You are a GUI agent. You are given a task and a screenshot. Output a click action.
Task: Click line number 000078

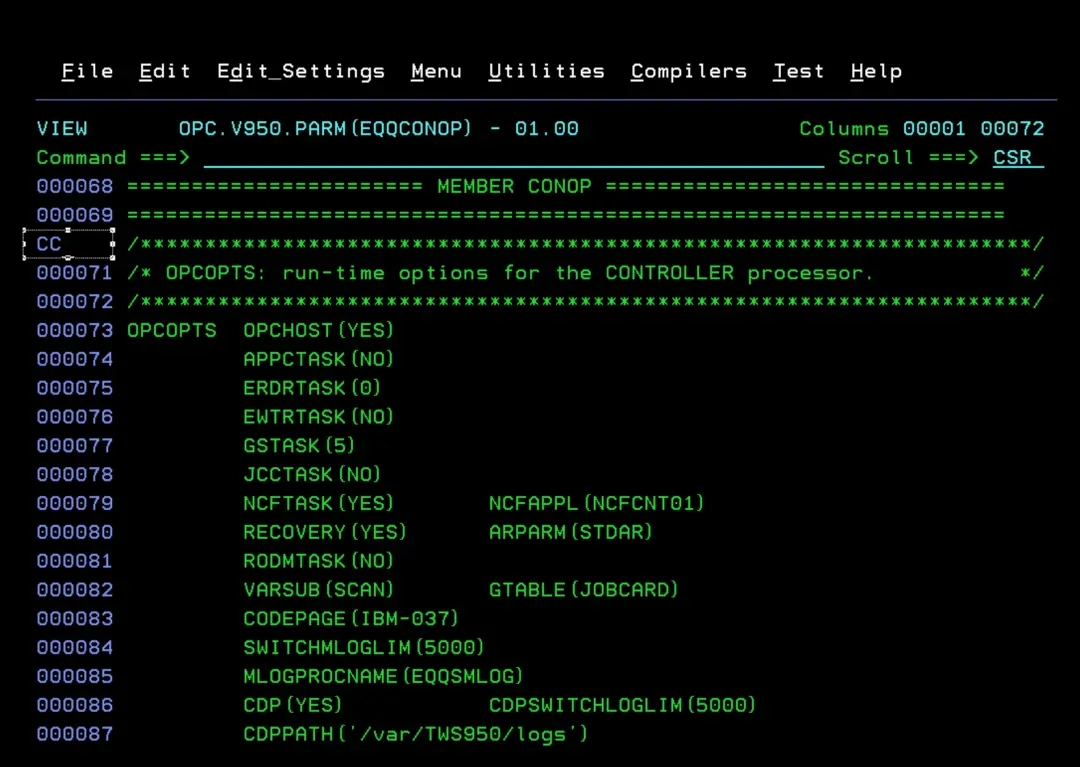pos(74,475)
